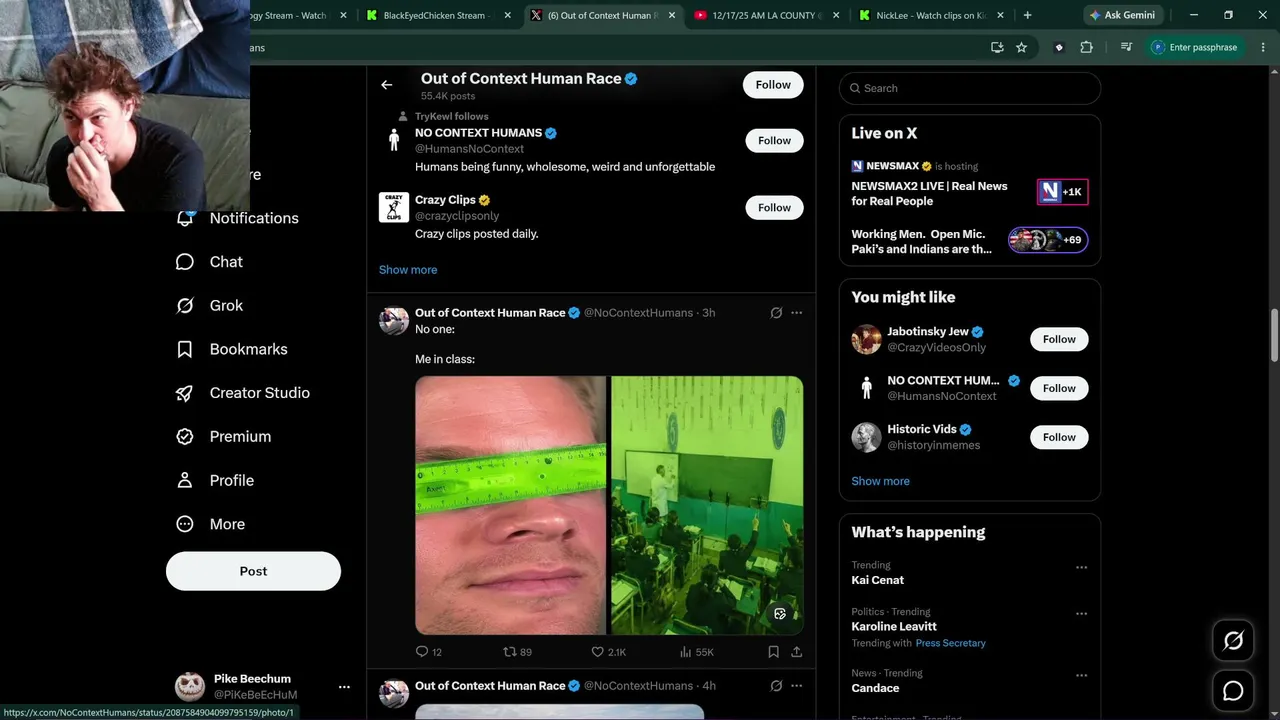Open the browser Extensions puzzle icon
The image size is (1280, 720).
(x=1086, y=47)
